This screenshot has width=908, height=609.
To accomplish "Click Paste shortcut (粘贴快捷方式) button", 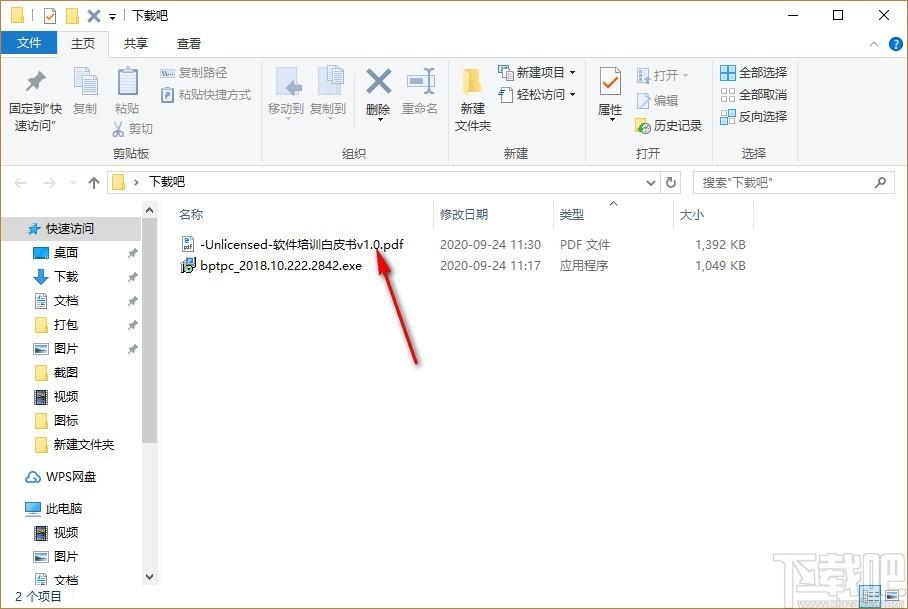I will pos(206,94).
